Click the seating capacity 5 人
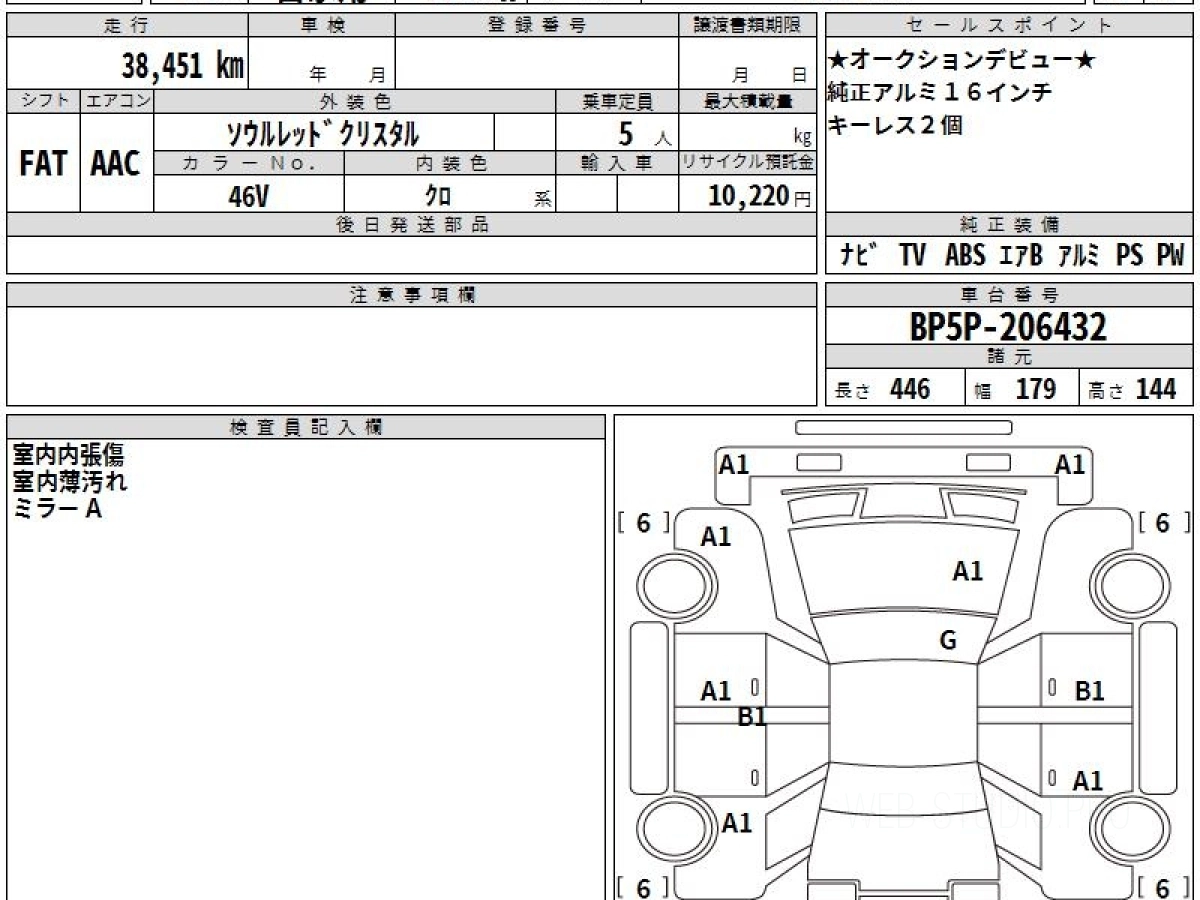This screenshot has width=1200, height=900. (x=645, y=133)
